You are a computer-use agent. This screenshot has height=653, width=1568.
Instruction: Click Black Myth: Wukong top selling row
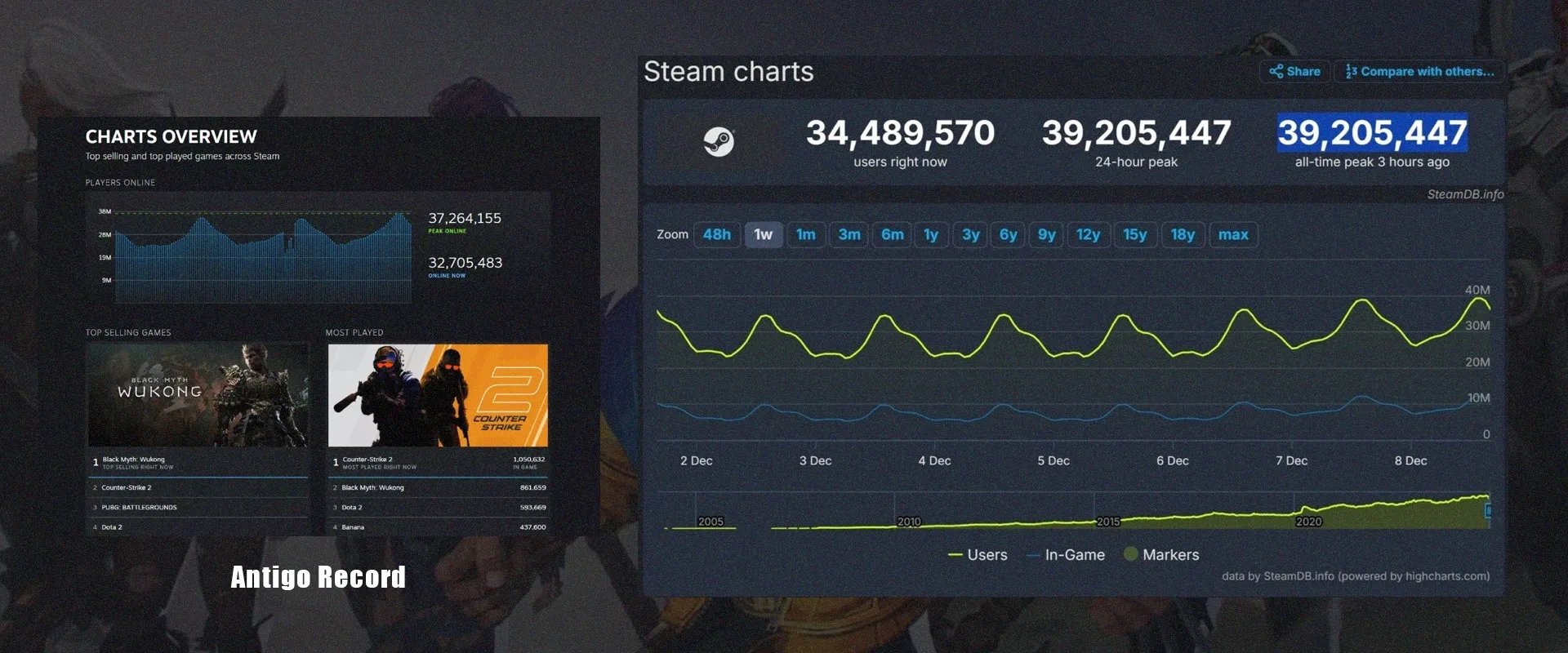(198, 463)
